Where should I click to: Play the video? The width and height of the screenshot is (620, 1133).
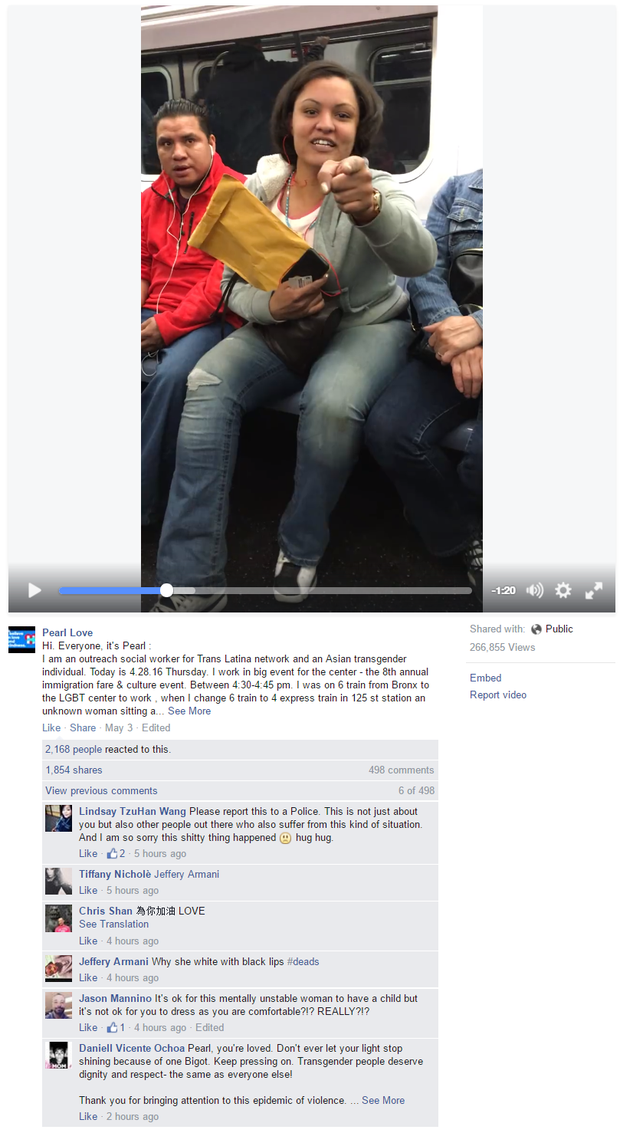34,590
